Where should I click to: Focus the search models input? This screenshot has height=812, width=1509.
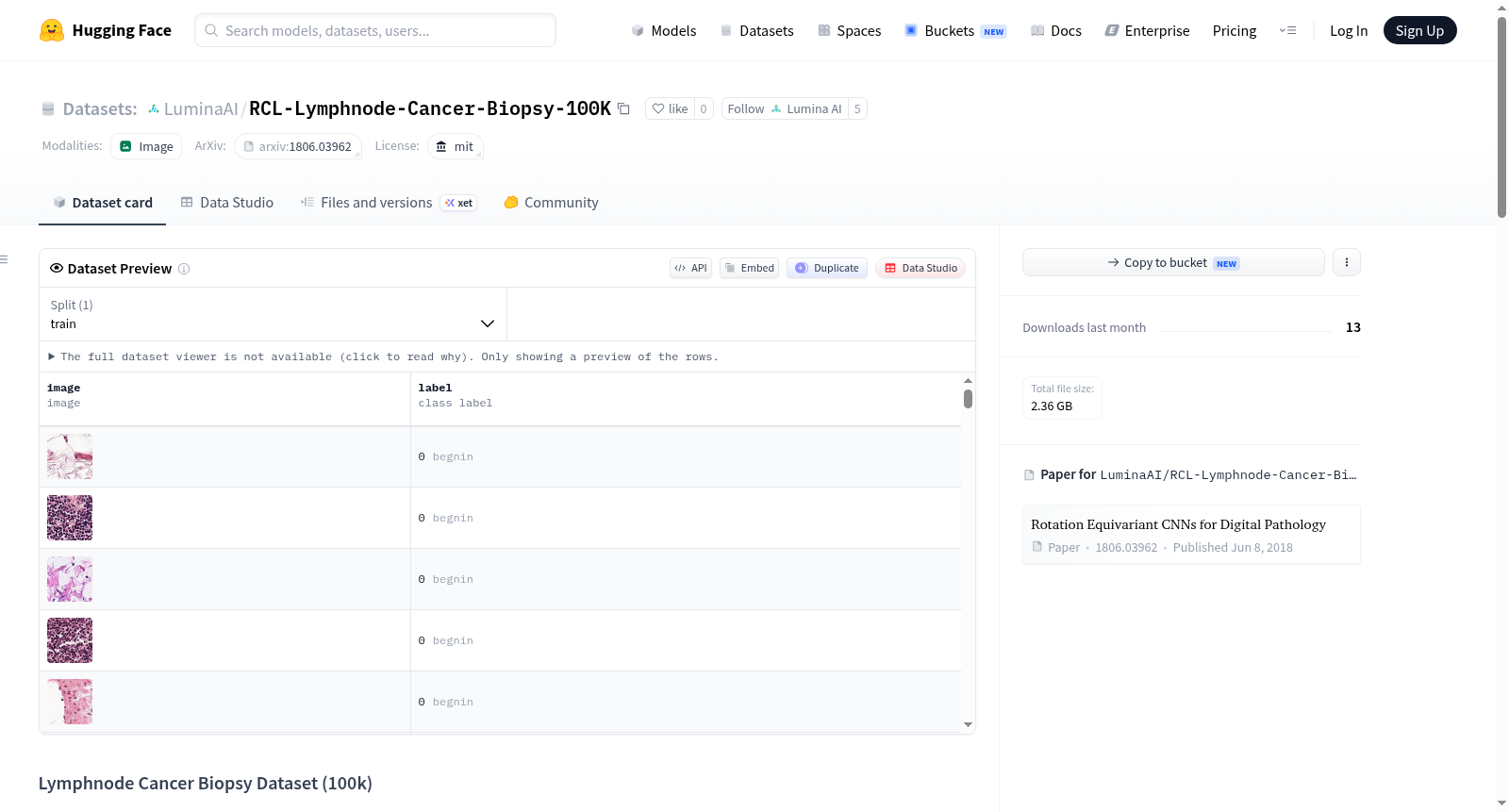click(x=375, y=30)
